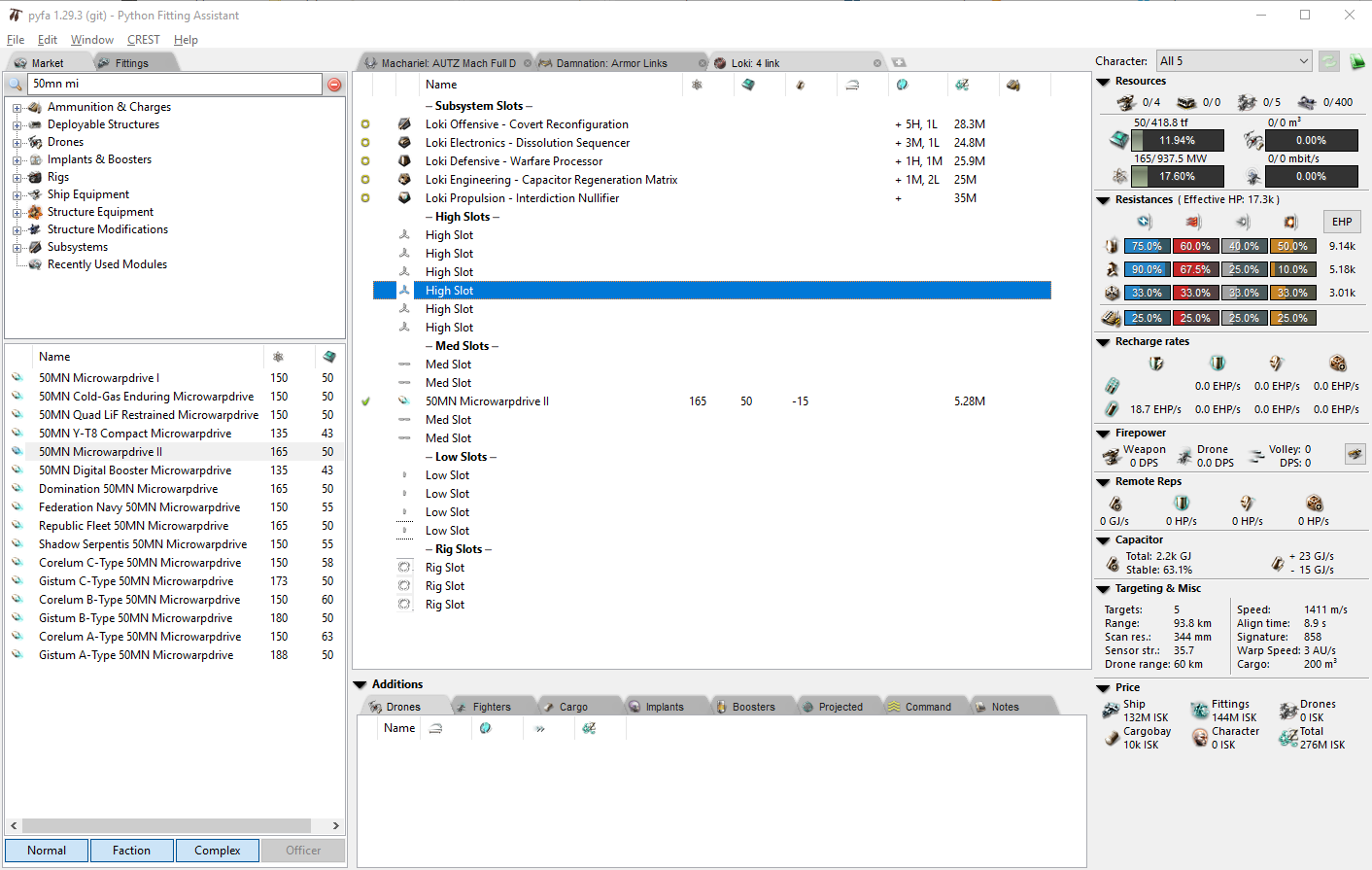Collapse the Firepower panel section
Image resolution: width=1372 pixels, height=870 pixels.
coord(1103,434)
